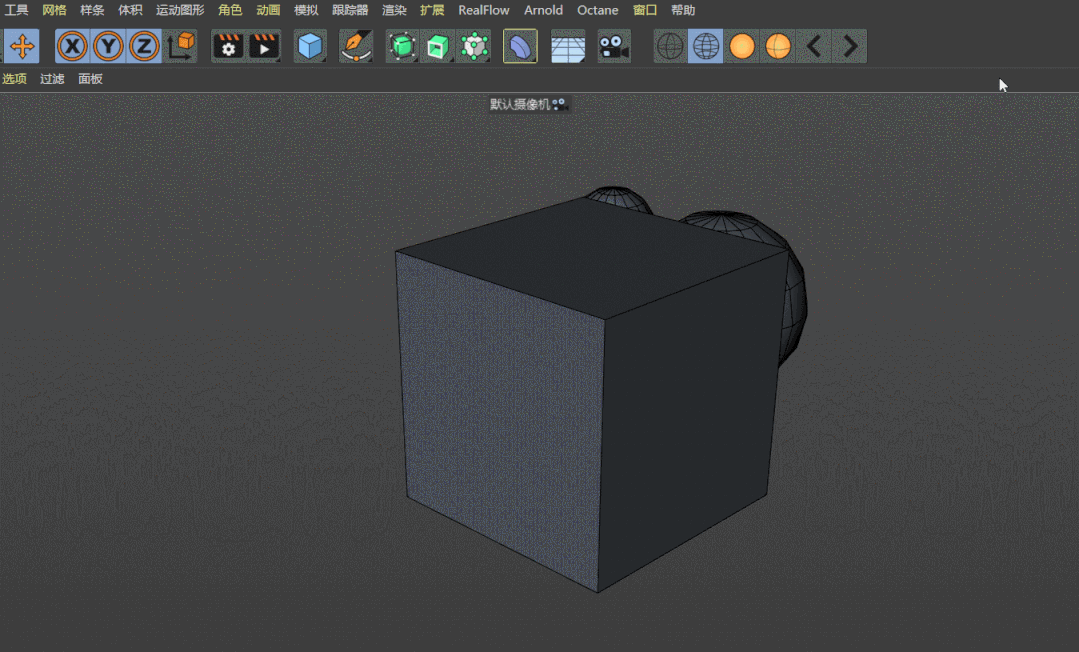Click the cloner array cube icon
Viewport: 1079px width, 652px height.
pos(474,46)
